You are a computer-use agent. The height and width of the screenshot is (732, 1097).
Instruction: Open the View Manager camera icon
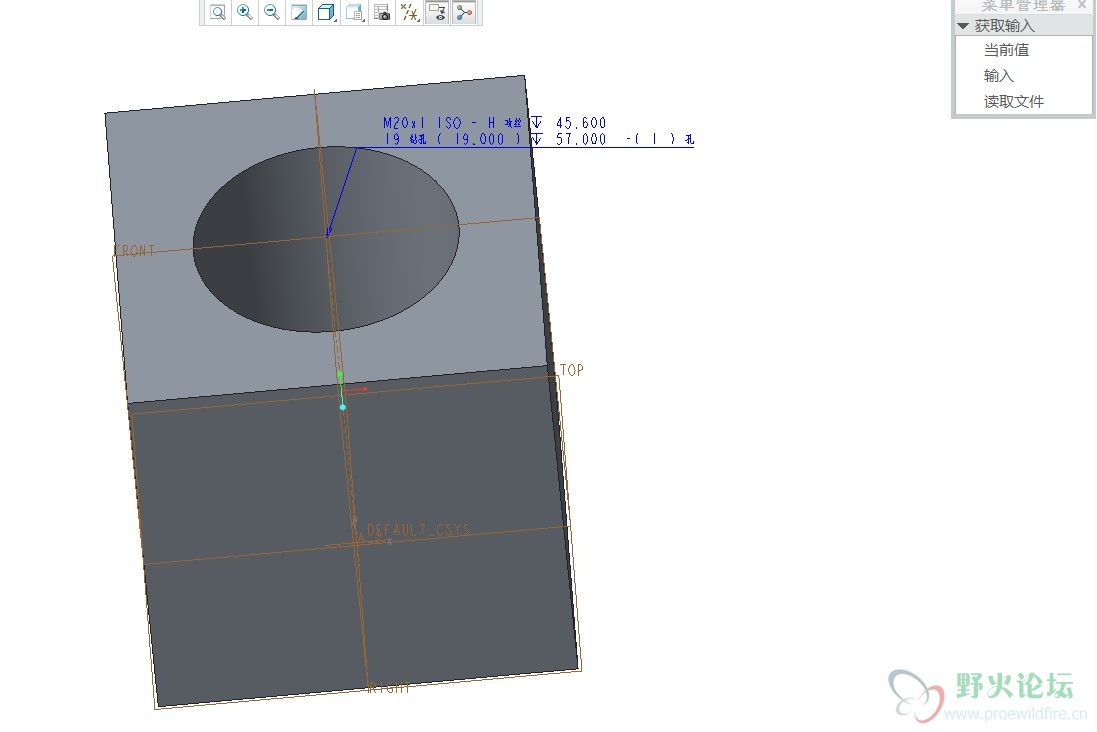[382, 12]
